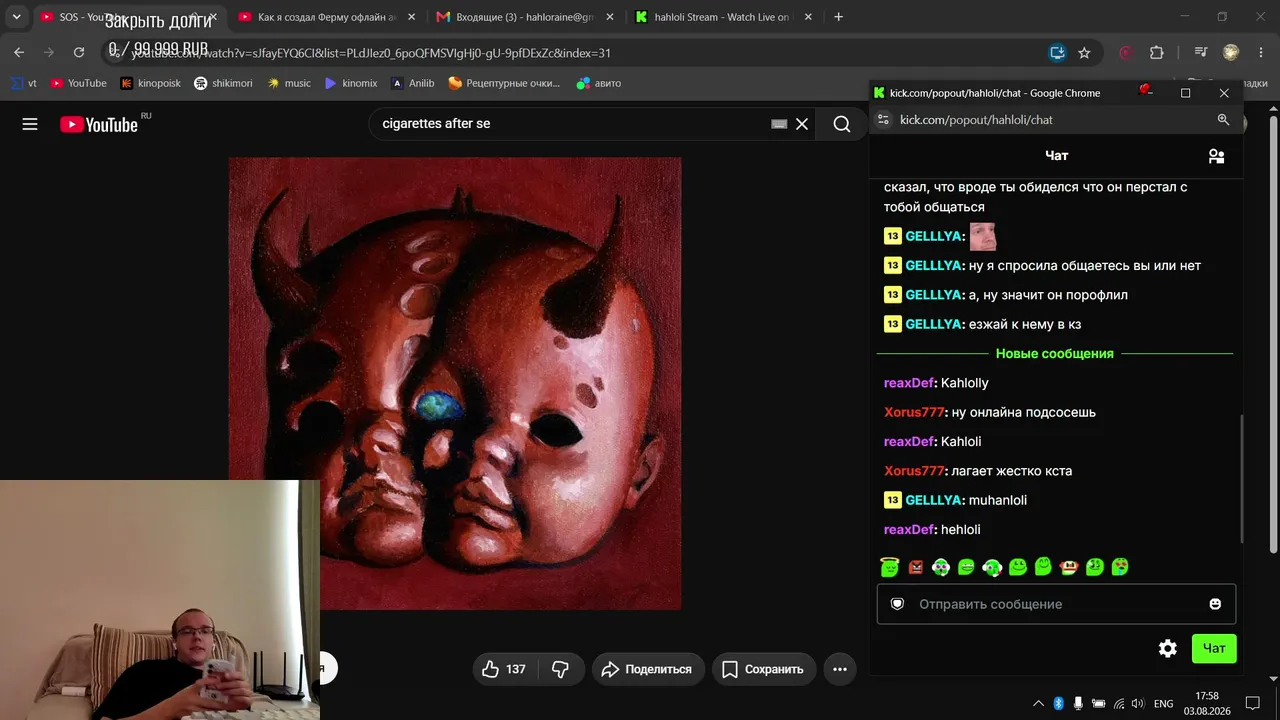Open the vt bookmark

coord(24,84)
